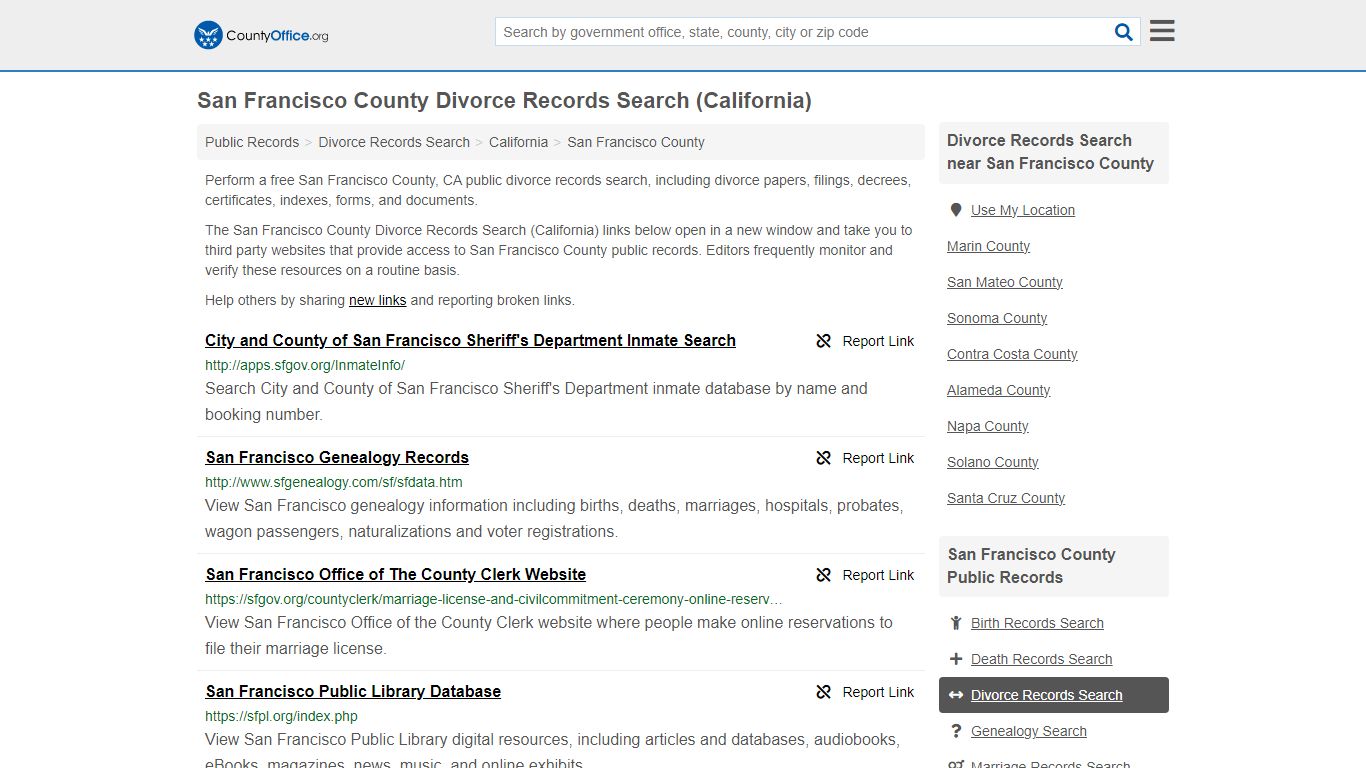1366x768 pixels.
Task: Open Death Records Search sidebar item
Action: point(1041,659)
